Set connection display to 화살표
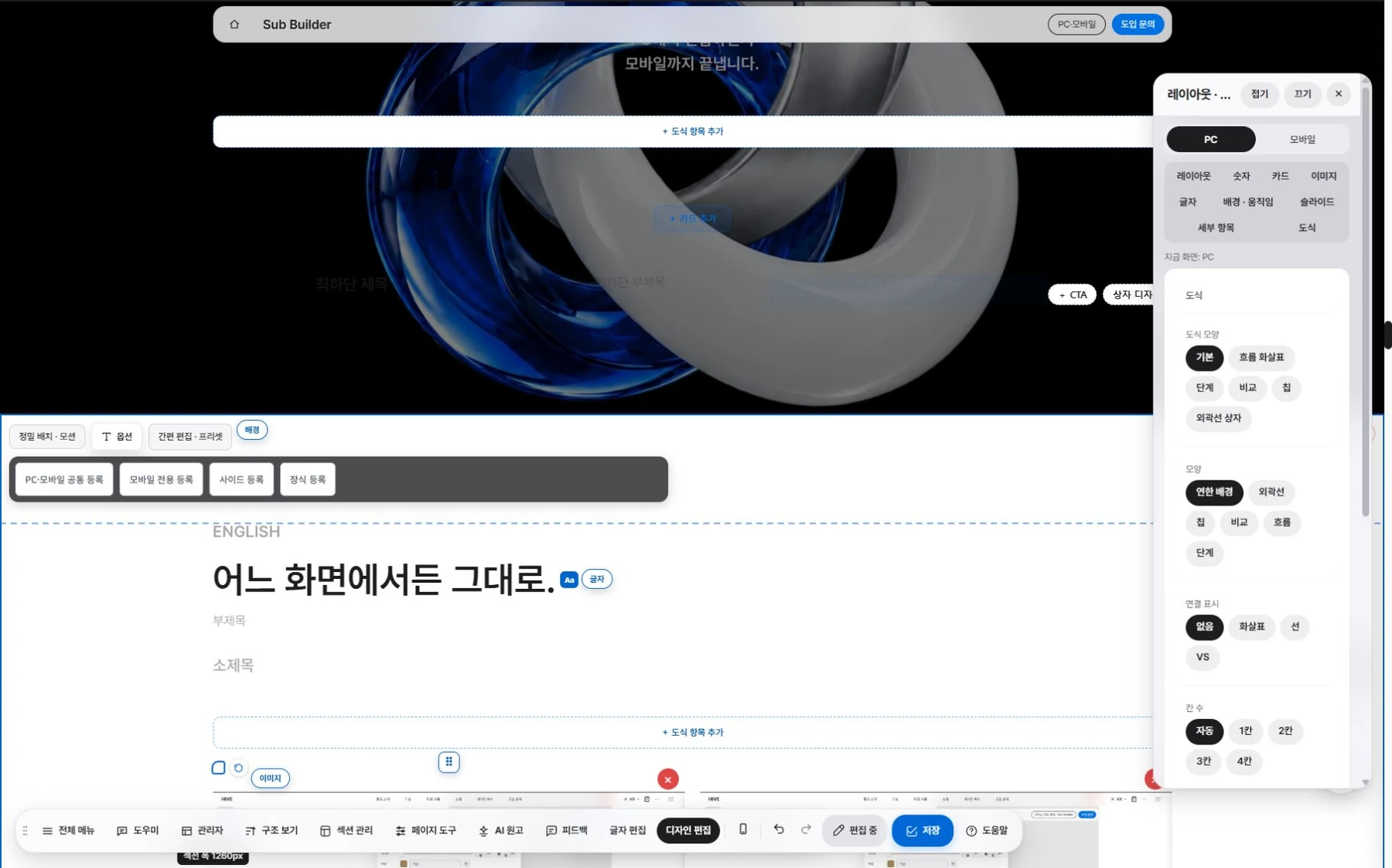 1251,627
